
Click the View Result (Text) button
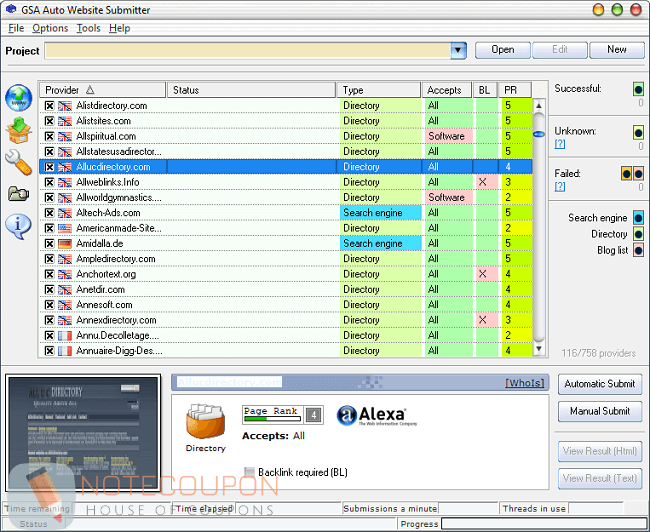click(600, 479)
